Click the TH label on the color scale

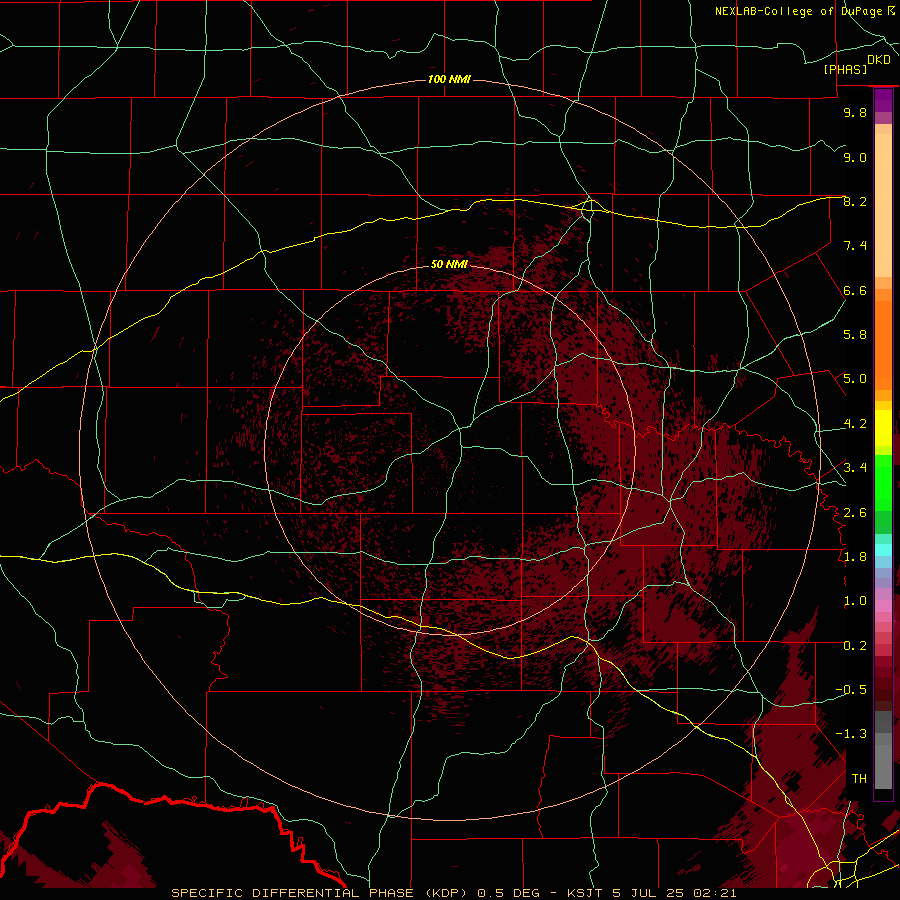[x=859, y=779]
